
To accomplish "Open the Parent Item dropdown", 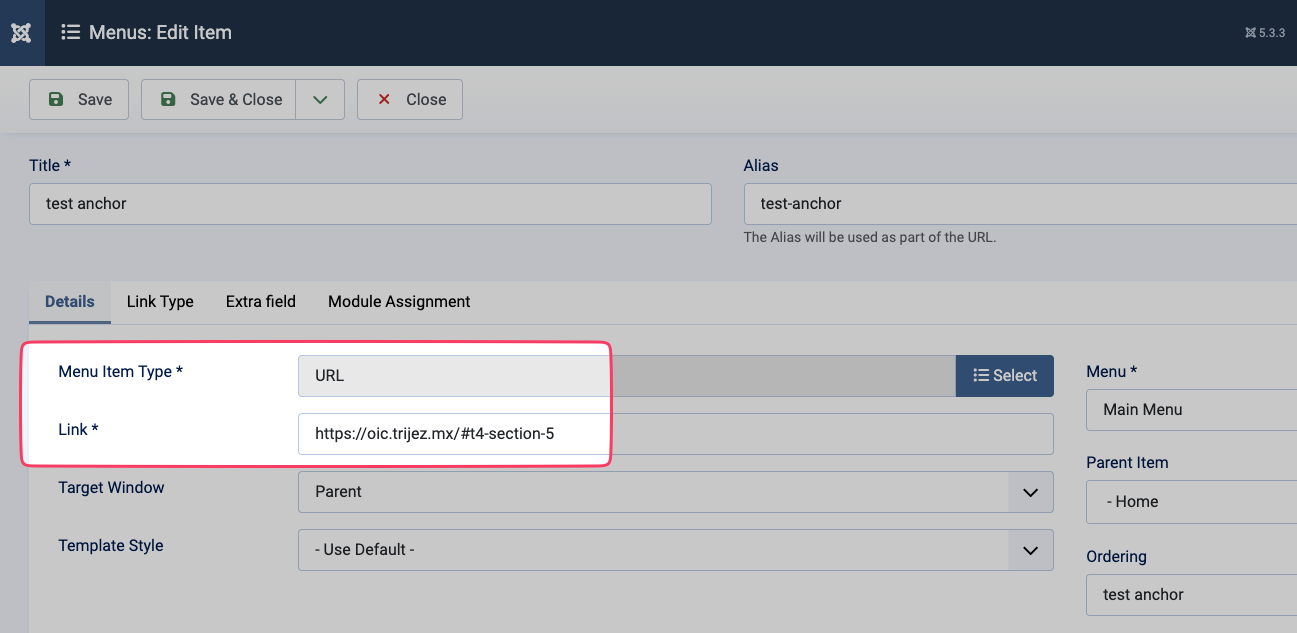I will click(x=1190, y=502).
